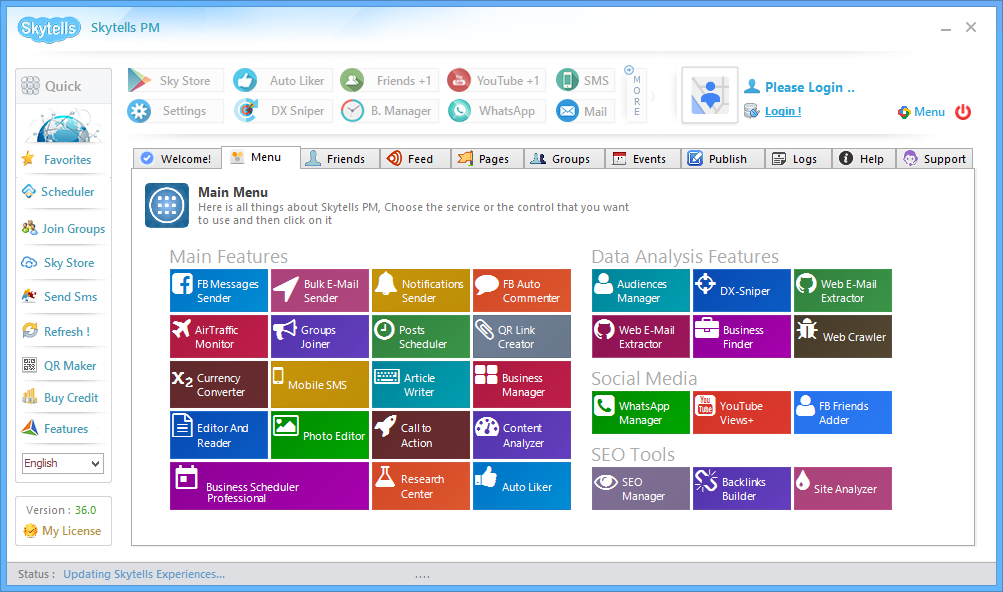Image resolution: width=1003 pixels, height=592 pixels.
Task: Open the English language dropdown
Action: [x=62, y=463]
